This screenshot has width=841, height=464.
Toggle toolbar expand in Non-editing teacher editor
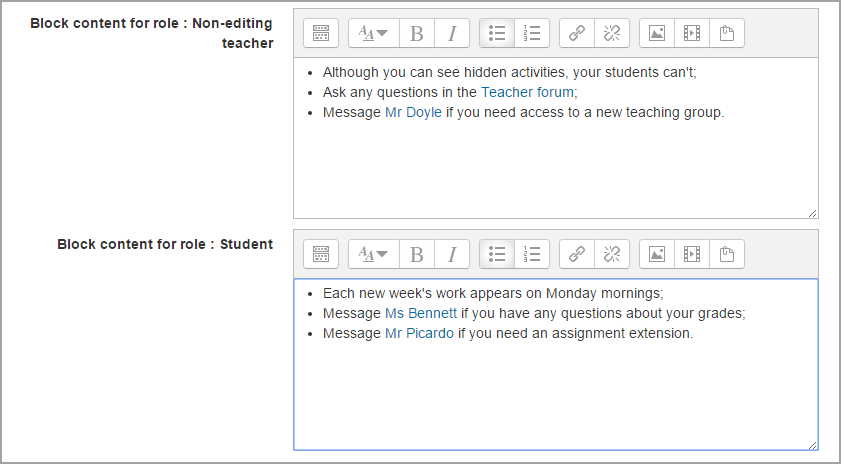321,33
